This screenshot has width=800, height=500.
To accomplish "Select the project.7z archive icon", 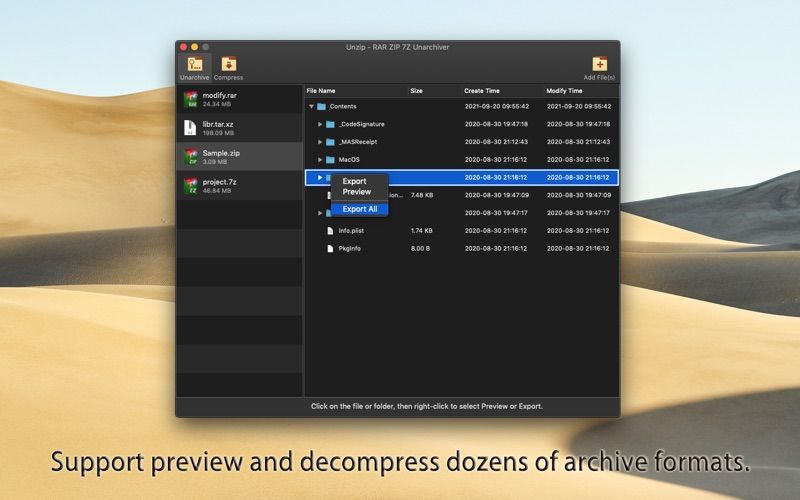I will pos(190,186).
